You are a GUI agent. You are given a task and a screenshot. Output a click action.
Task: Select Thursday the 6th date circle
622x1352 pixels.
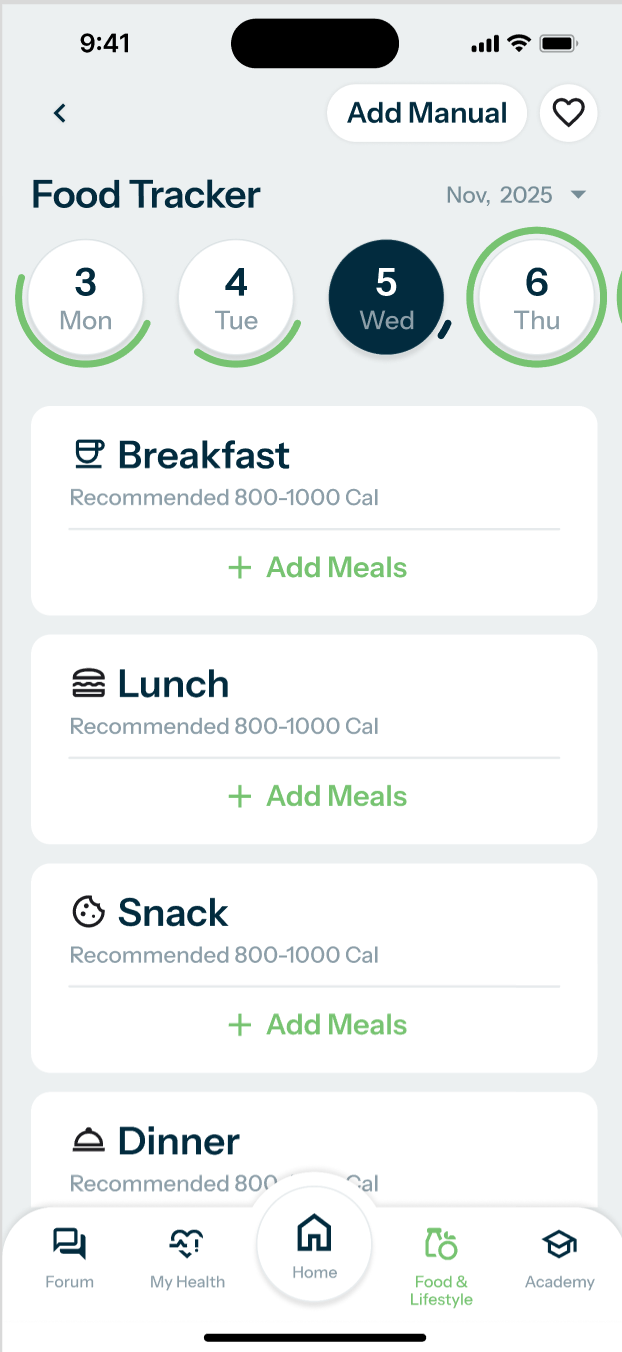(537, 298)
